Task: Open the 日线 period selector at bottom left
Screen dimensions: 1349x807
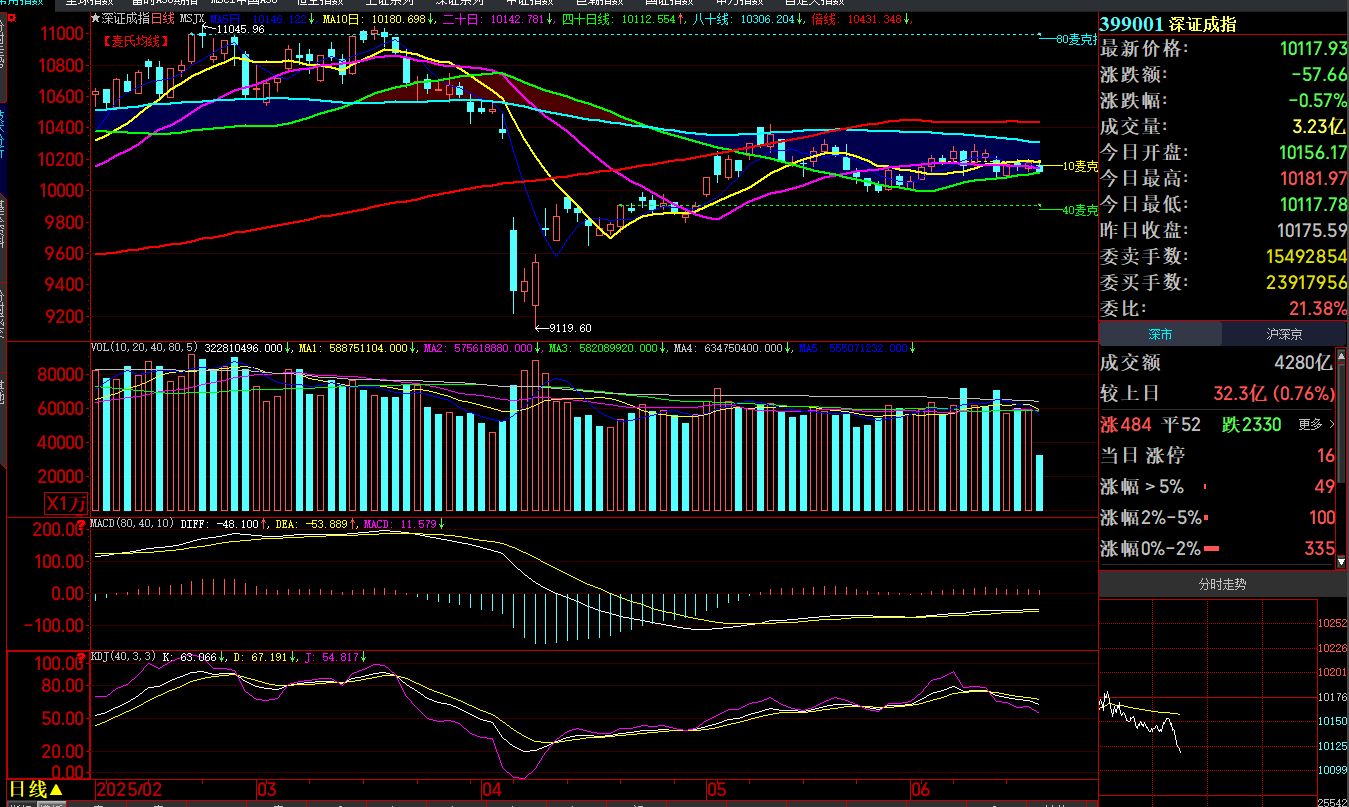Action: coord(36,790)
